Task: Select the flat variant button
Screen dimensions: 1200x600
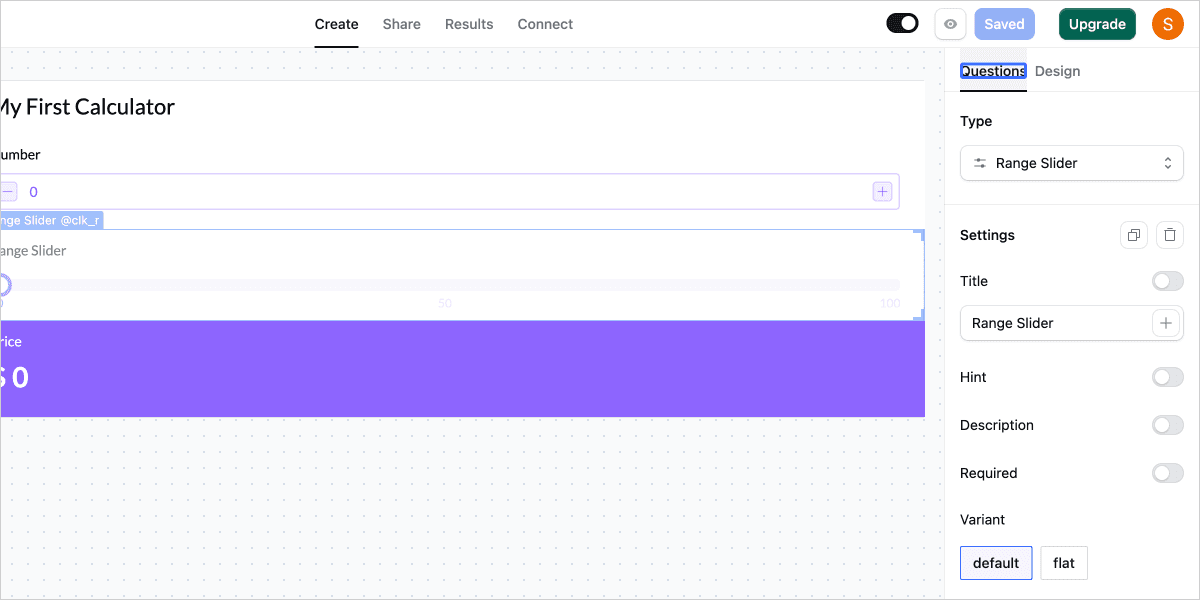Action: point(1064,563)
